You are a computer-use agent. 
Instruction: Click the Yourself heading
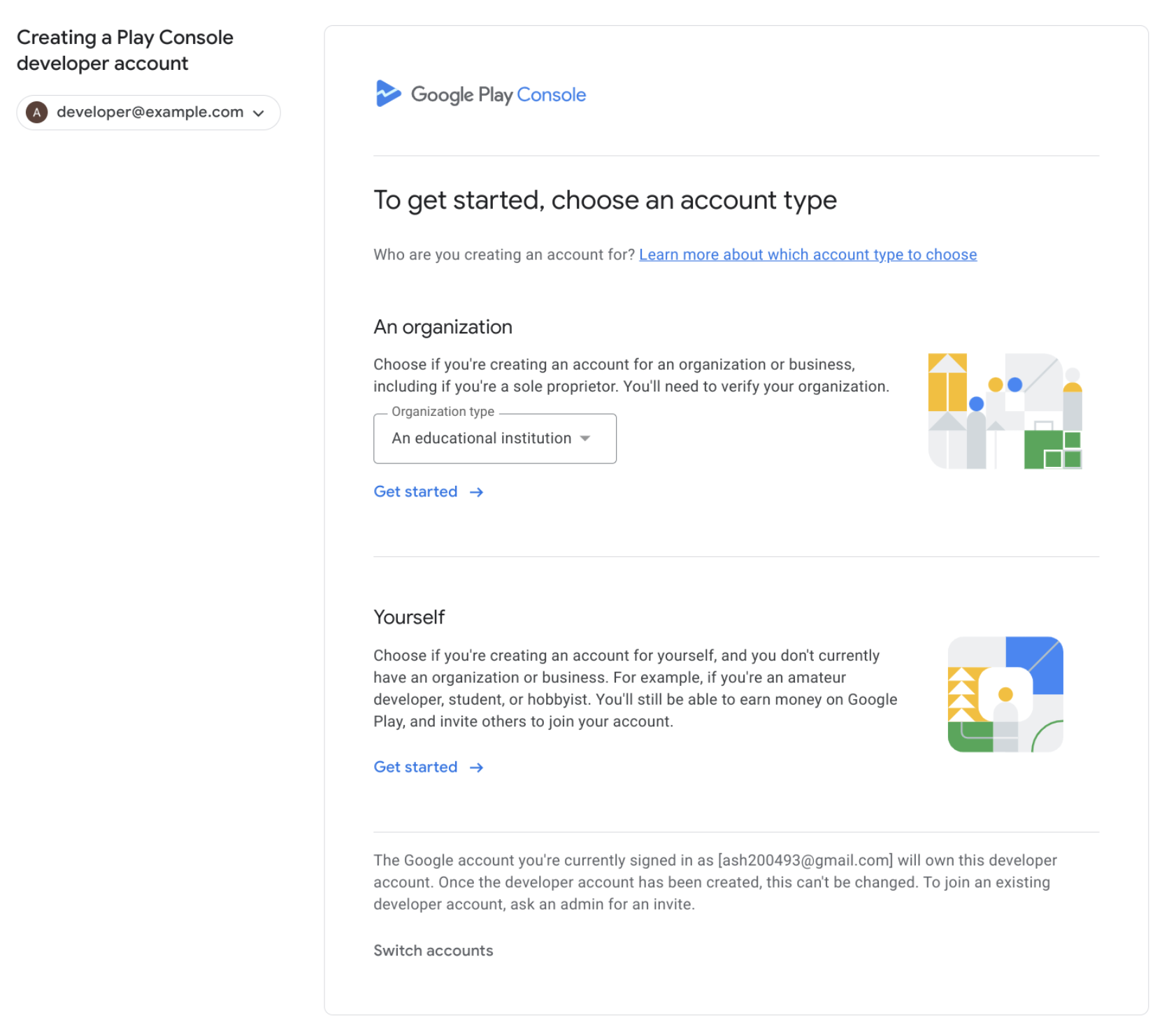pos(409,617)
